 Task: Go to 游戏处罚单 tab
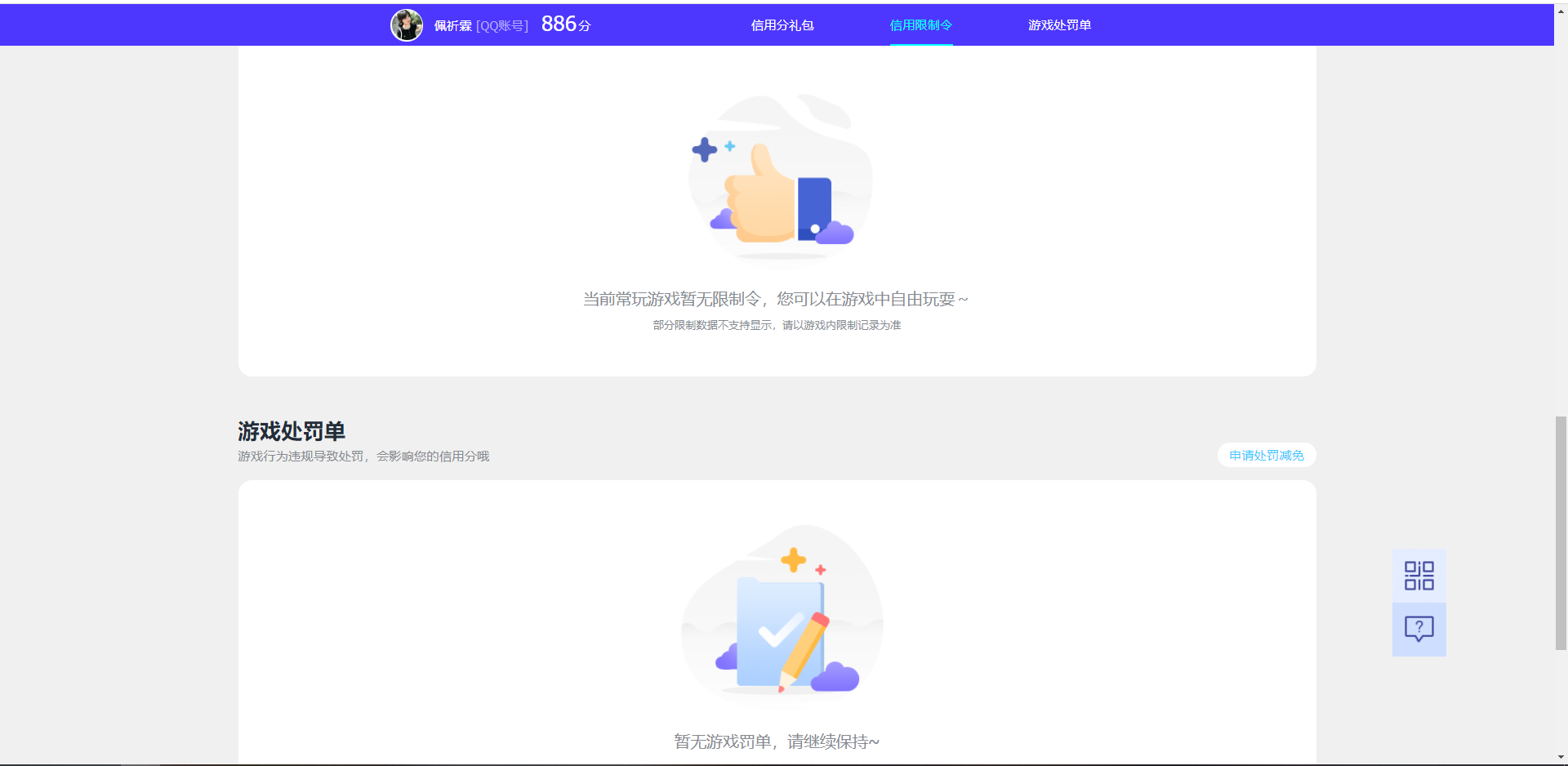click(x=1059, y=25)
